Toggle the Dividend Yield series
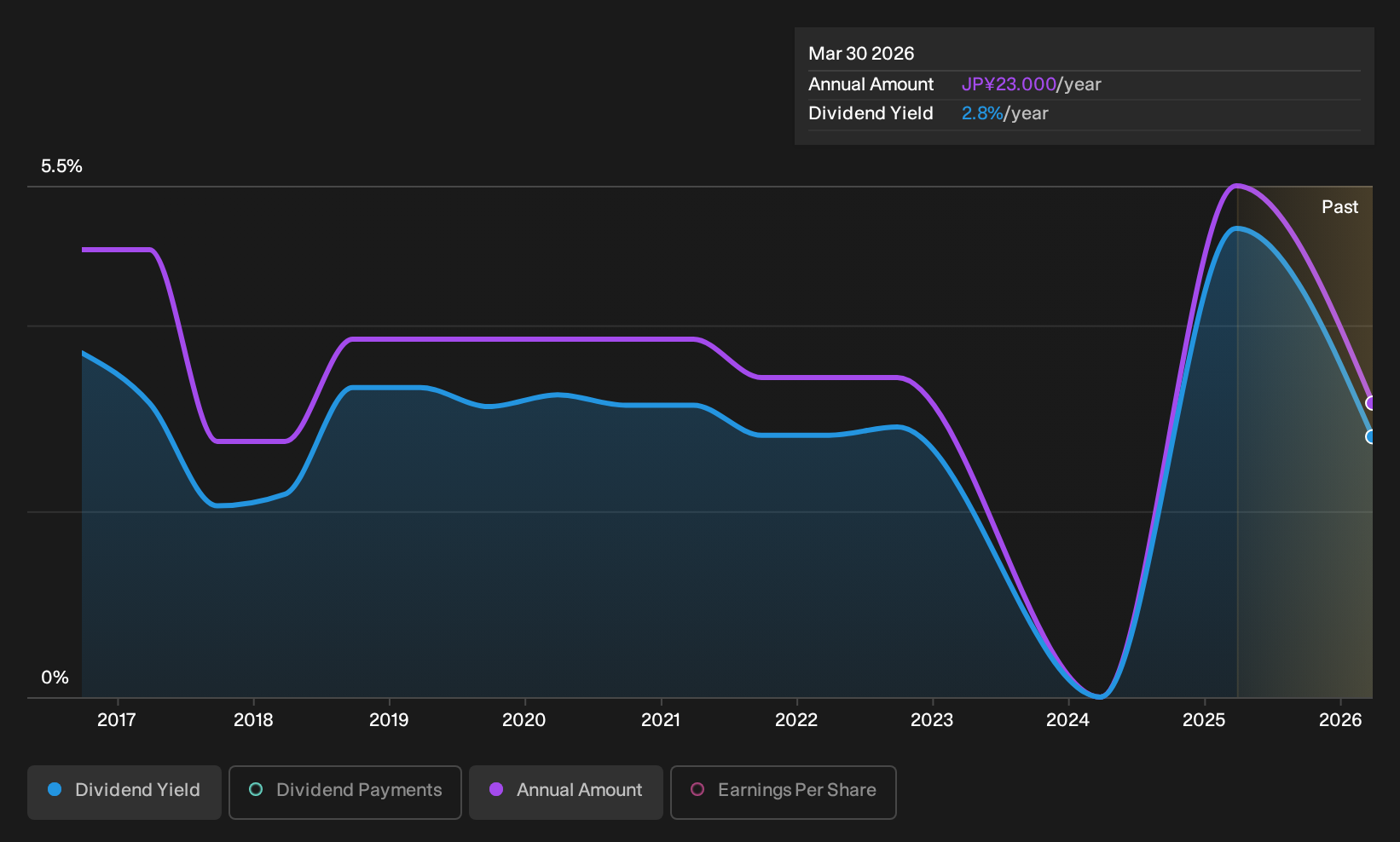The width and height of the screenshot is (1400, 842). 124,792
